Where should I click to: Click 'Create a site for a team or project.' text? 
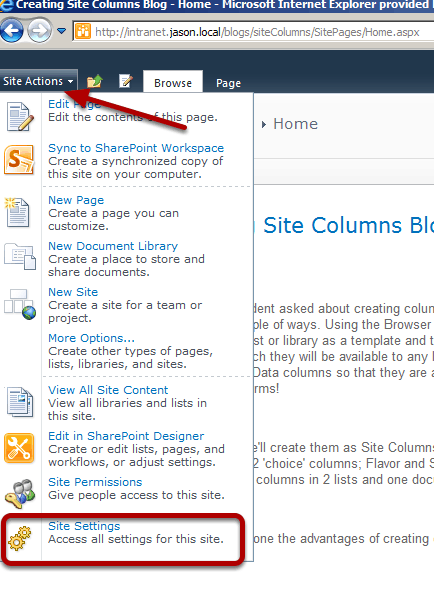coord(125,311)
